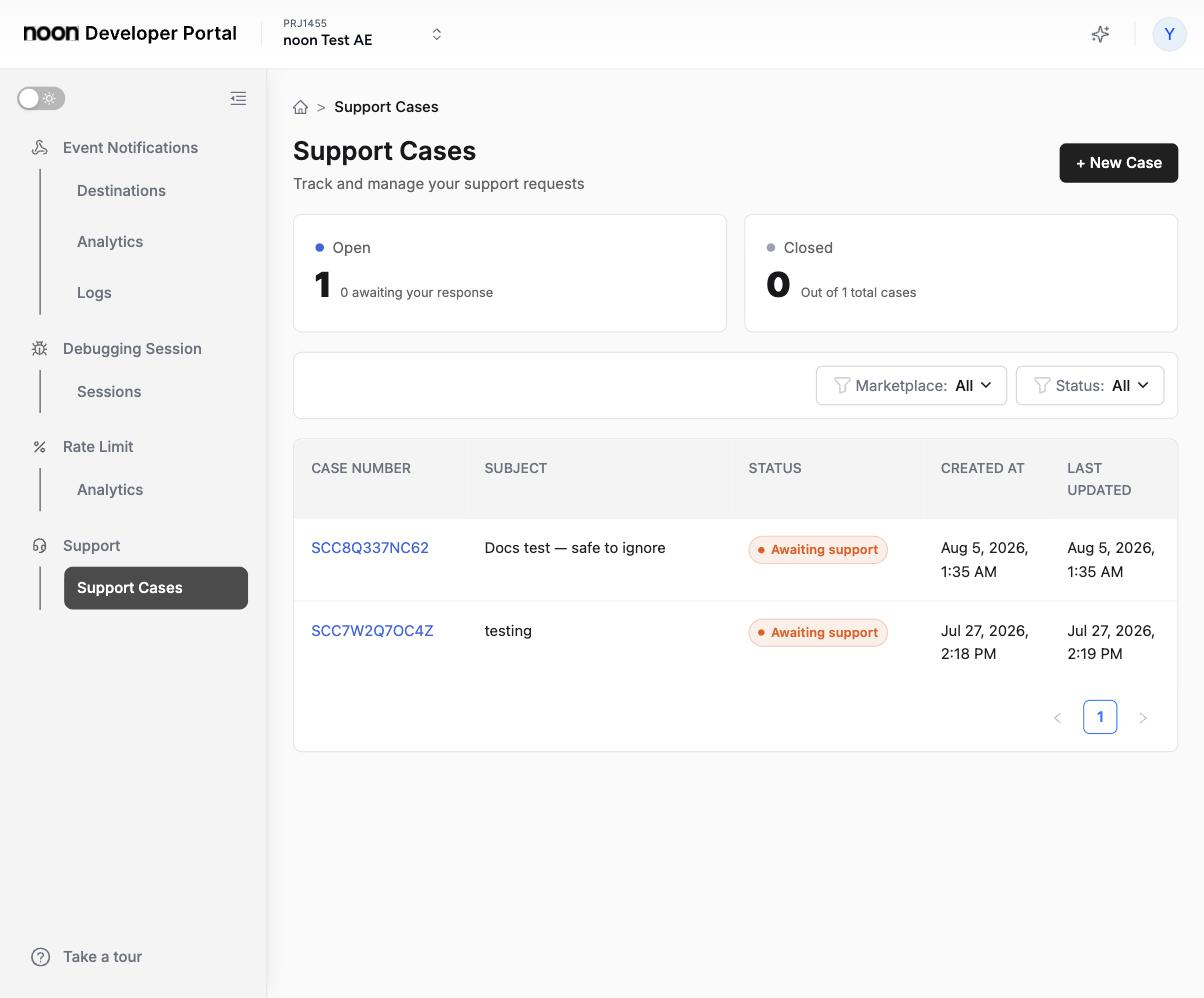Open the user avatar Y menu
Image resolution: width=1204 pixels, height=998 pixels.
[x=1169, y=34]
